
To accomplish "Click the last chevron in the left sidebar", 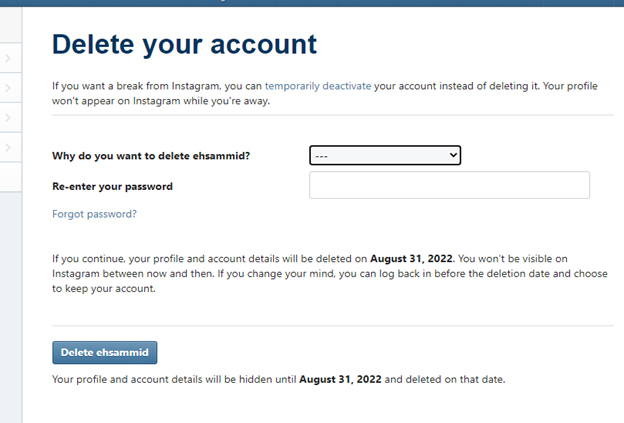I will point(7,149).
